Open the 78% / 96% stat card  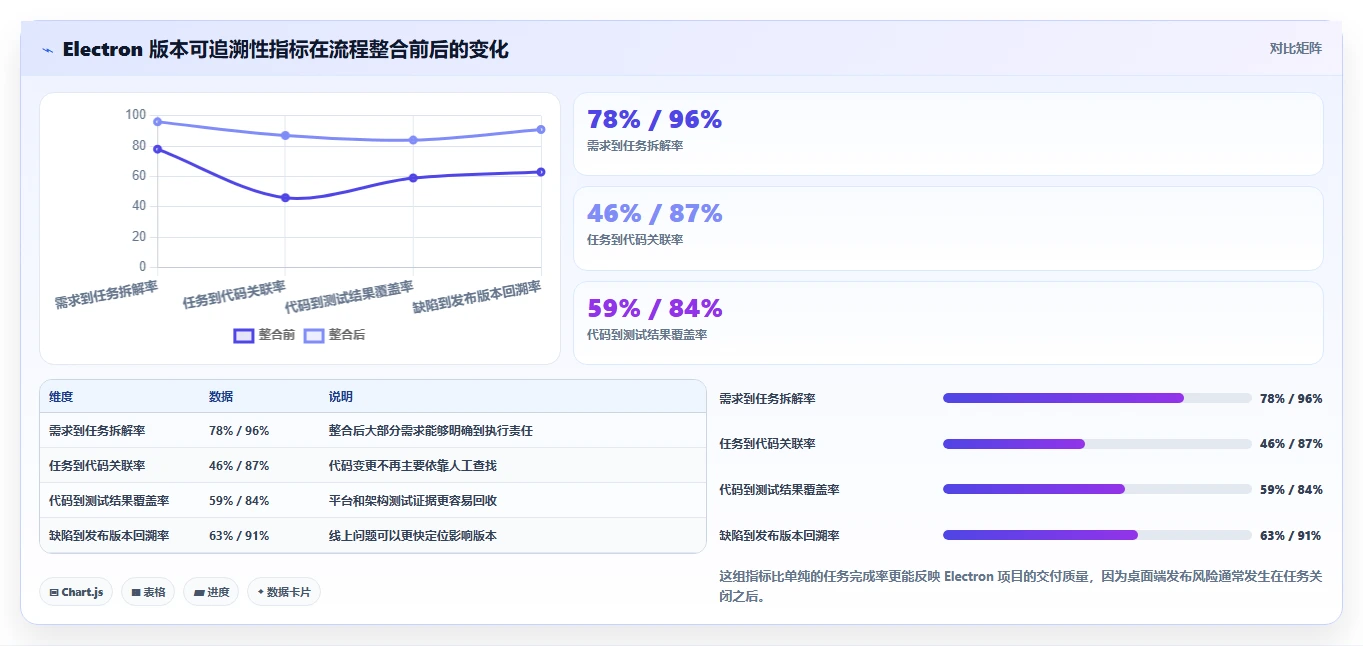click(948, 134)
